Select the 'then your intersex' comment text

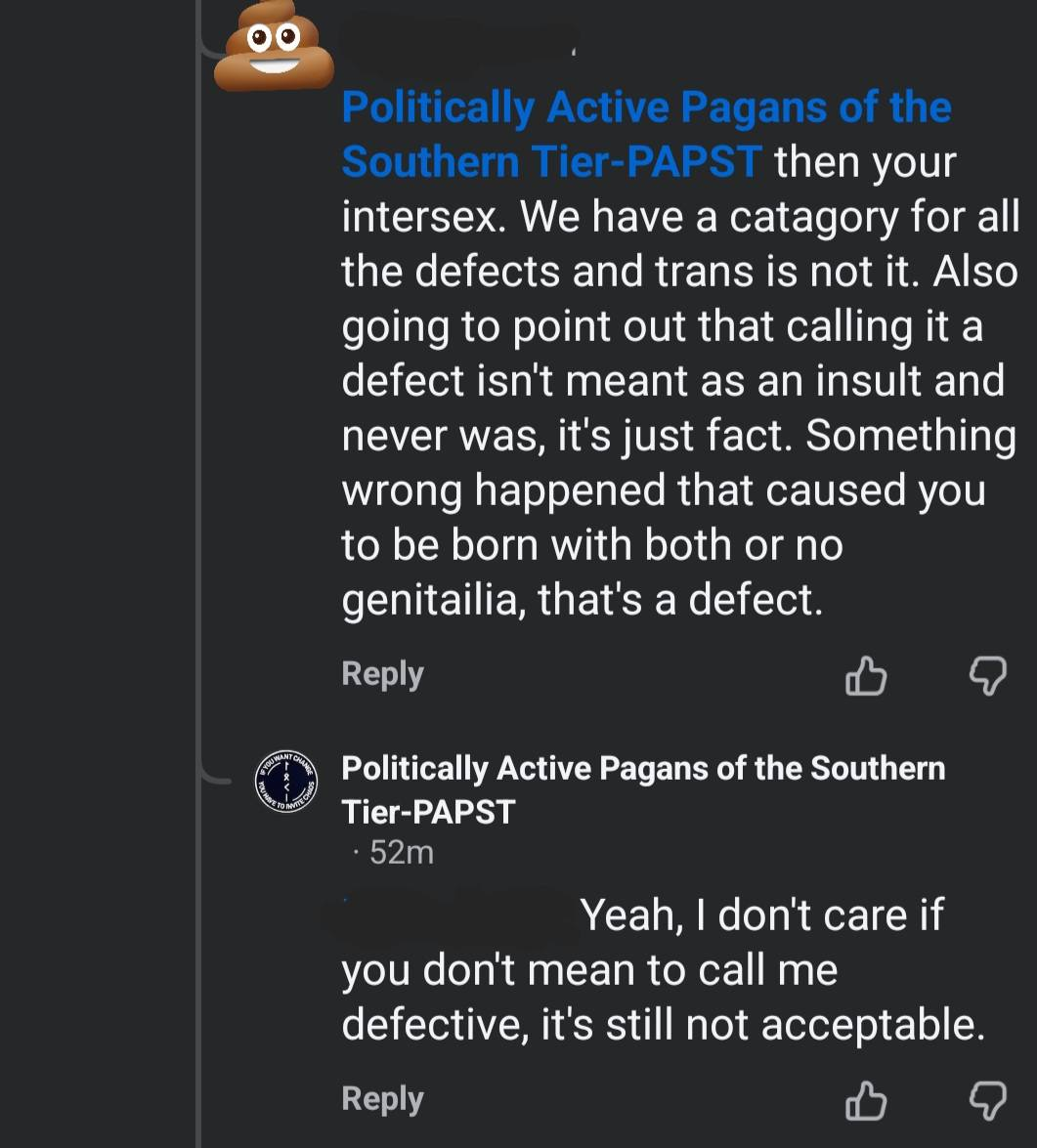point(680,354)
